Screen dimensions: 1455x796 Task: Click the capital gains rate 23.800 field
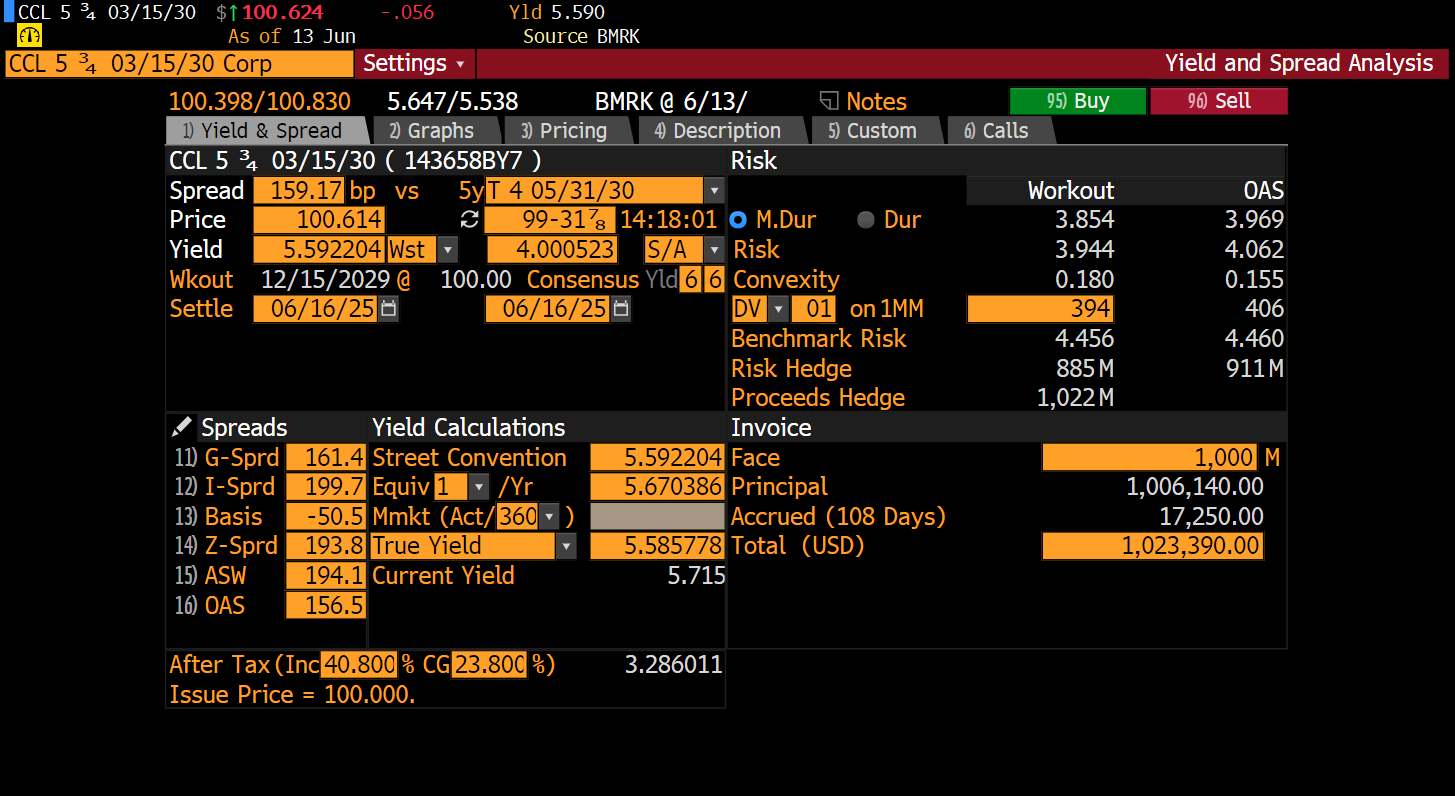[x=489, y=665]
